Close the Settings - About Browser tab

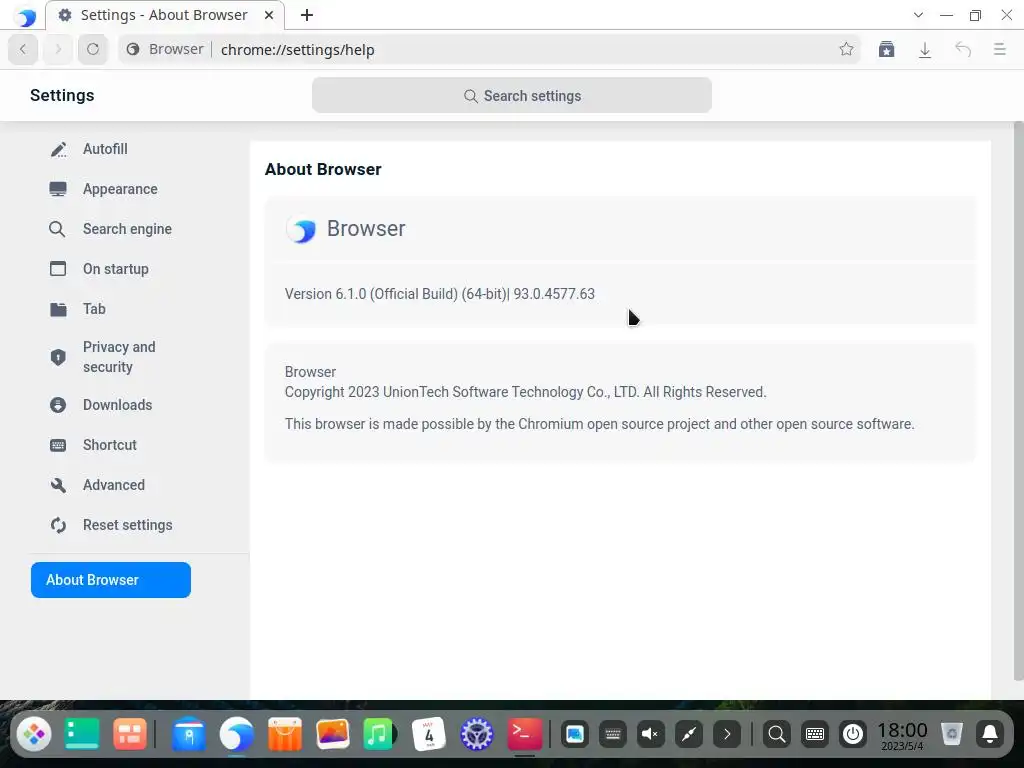269,15
